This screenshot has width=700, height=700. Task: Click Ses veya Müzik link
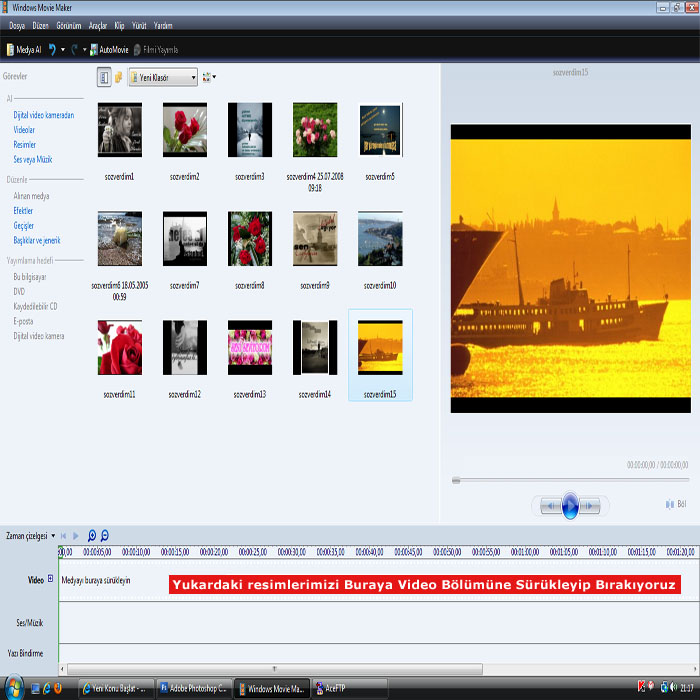coord(33,159)
